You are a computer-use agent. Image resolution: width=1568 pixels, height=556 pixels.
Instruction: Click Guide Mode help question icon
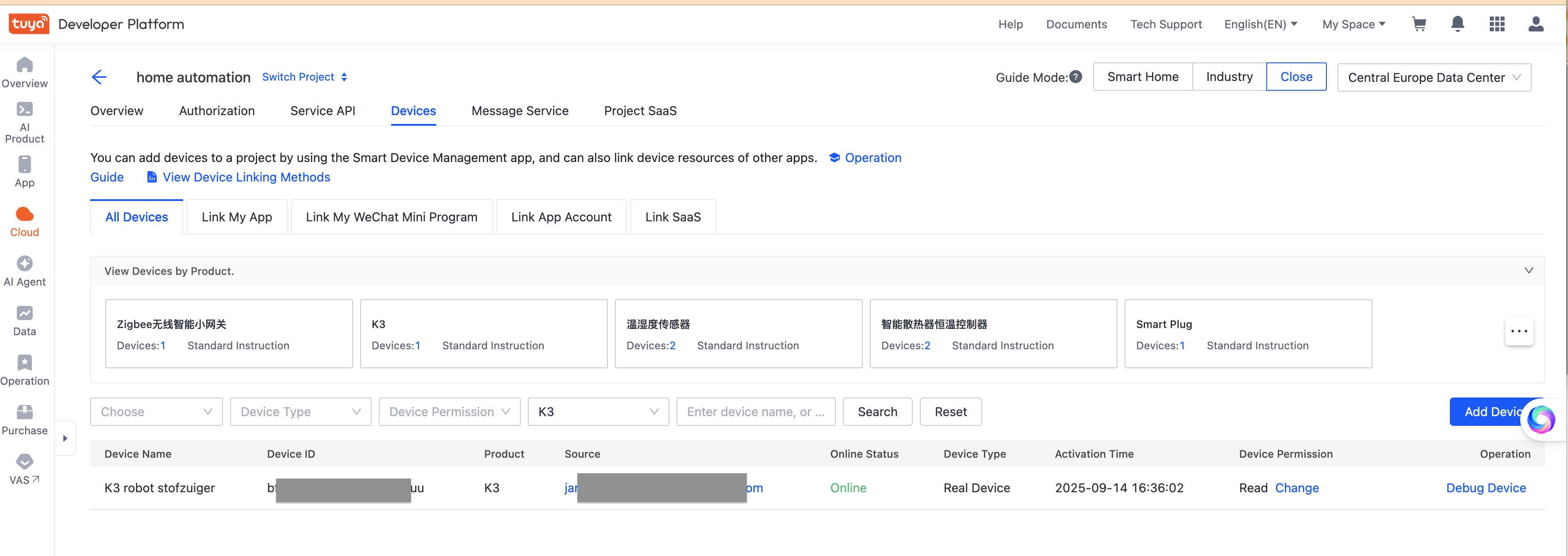(x=1076, y=77)
